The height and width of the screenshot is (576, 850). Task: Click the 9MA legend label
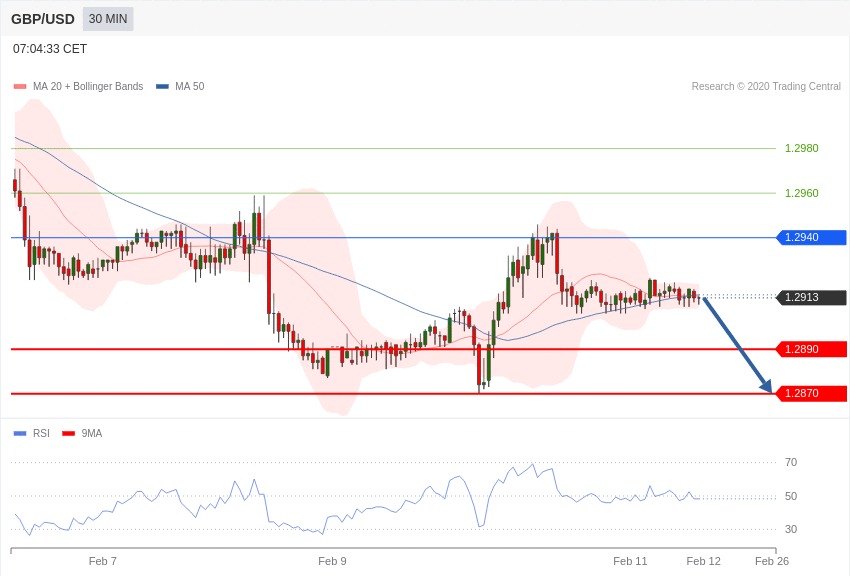tap(92, 433)
